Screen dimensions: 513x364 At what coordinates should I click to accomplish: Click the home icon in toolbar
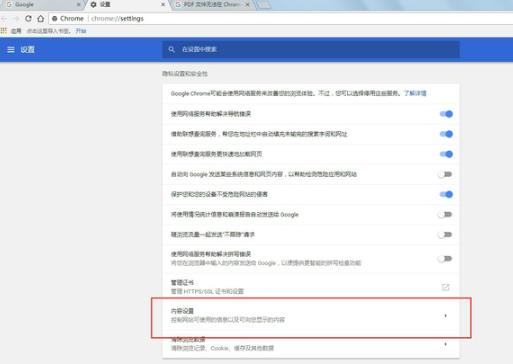tap(41, 19)
